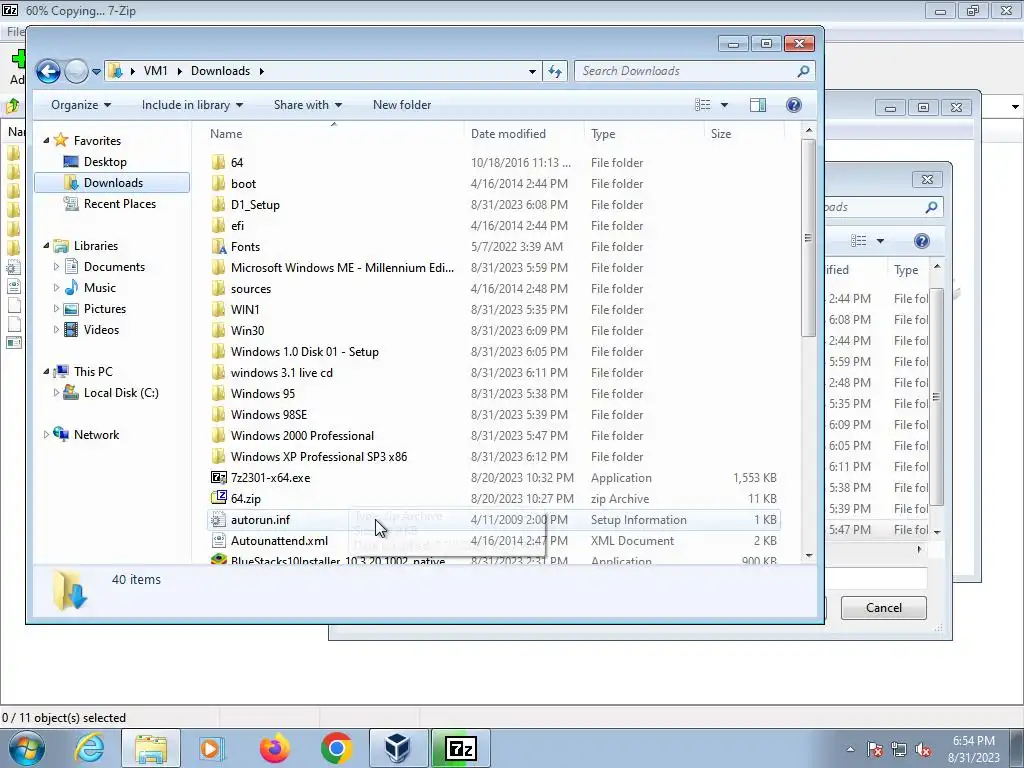Viewport: 1024px width, 768px height.
Task: Select the Windows 2000 Professional folder
Action: pos(302,436)
